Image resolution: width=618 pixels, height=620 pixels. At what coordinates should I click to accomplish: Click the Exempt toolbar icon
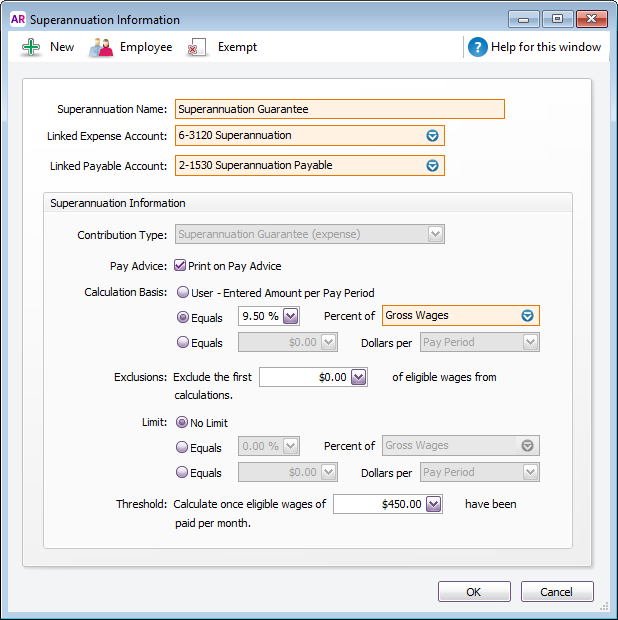tap(198, 47)
